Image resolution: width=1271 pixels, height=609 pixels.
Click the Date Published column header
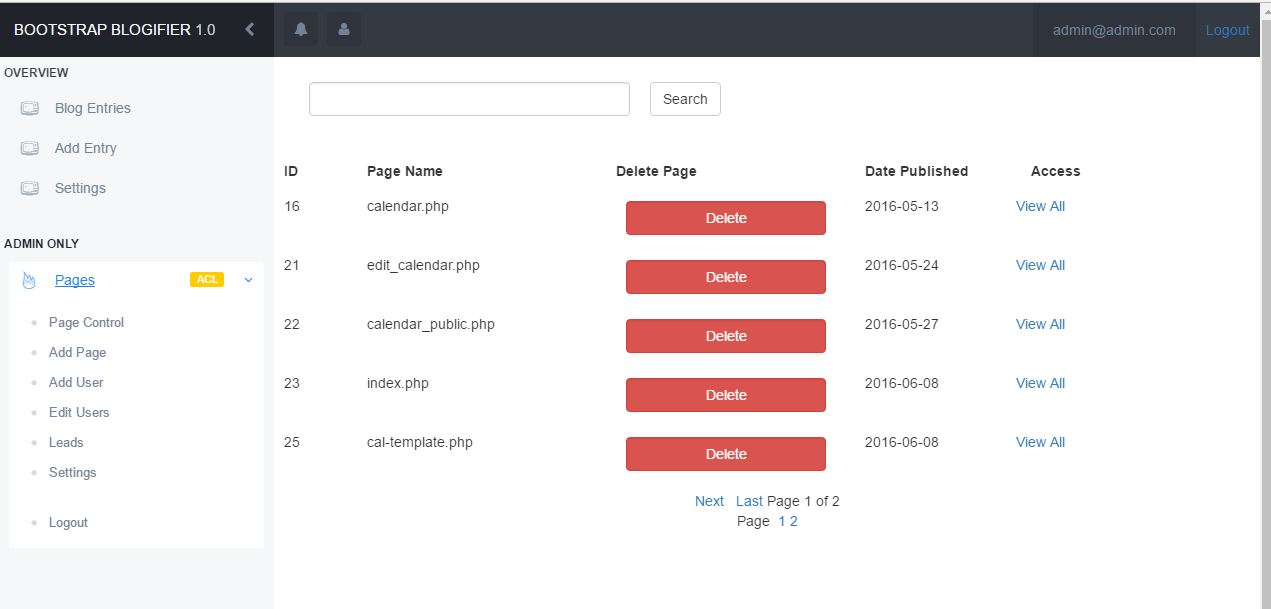coord(916,171)
